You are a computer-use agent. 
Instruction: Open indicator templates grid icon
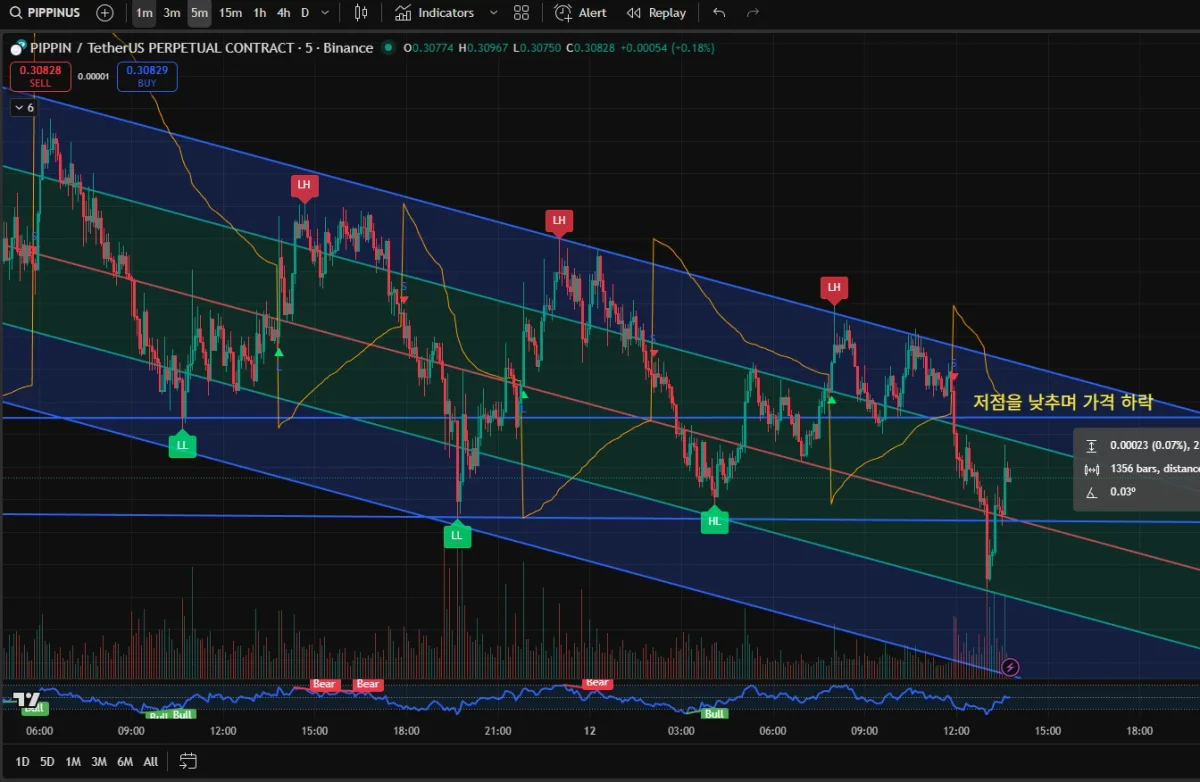click(521, 13)
